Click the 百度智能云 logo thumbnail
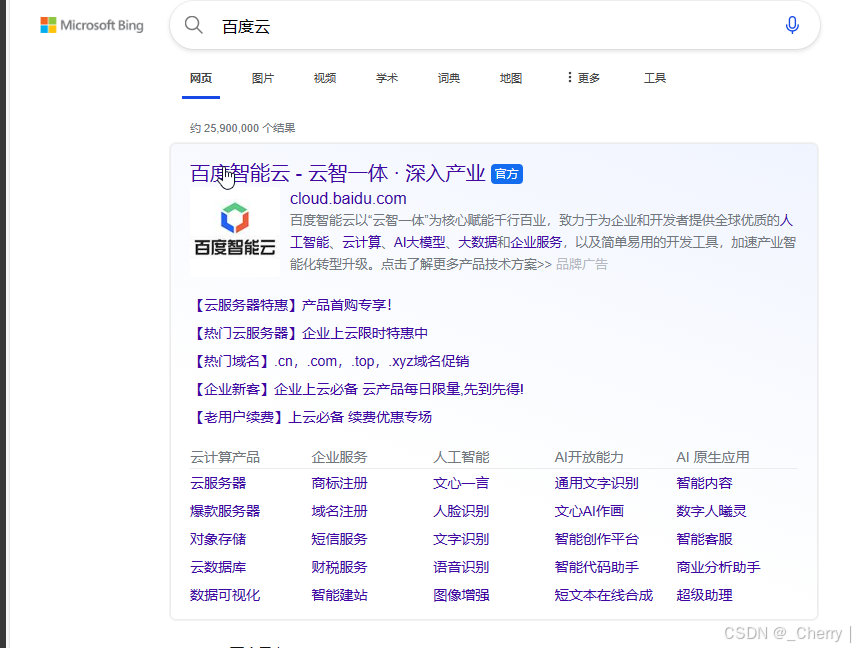The height and width of the screenshot is (648, 862). [235, 232]
